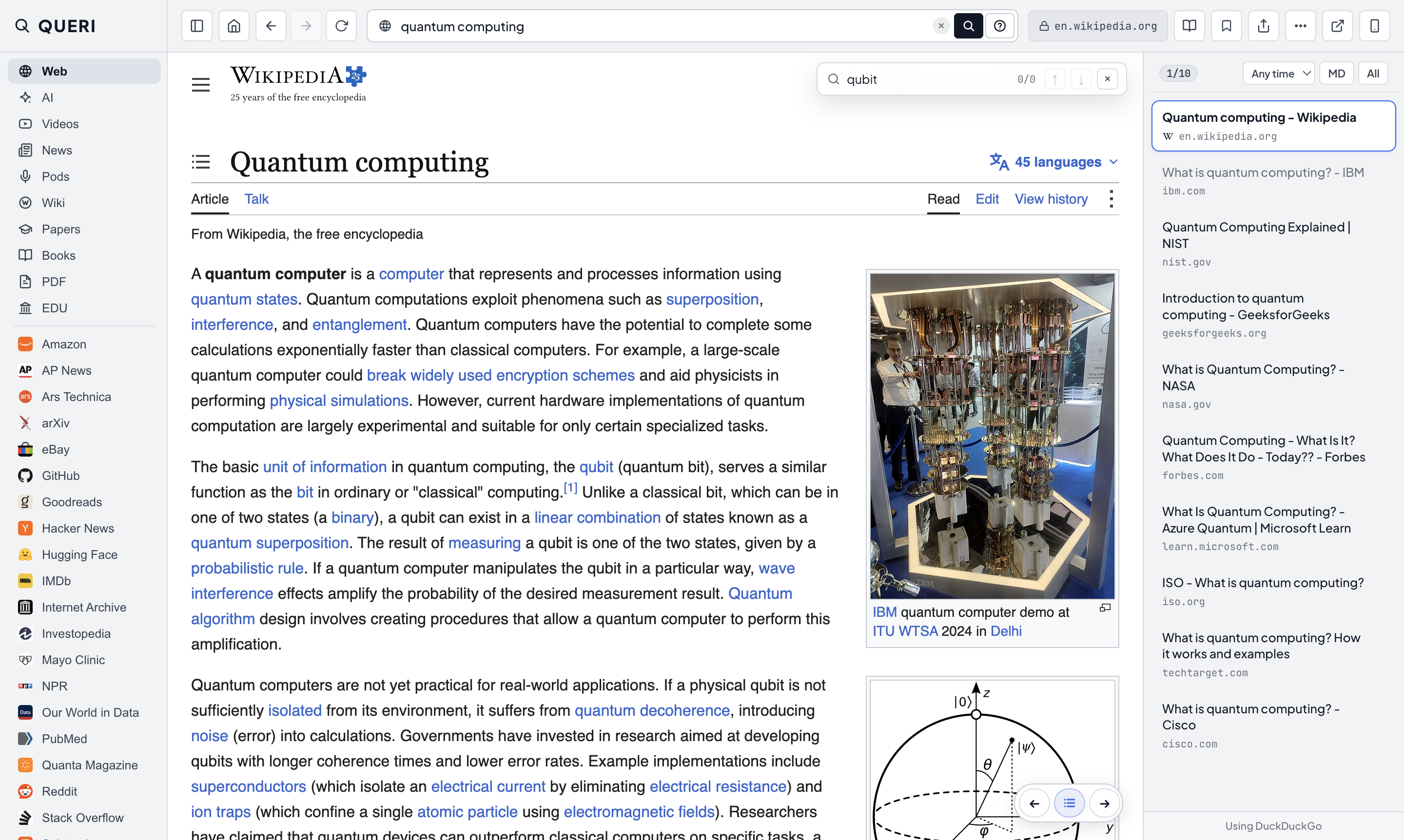
Task: Choose Papers search category
Action: click(84, 229)
